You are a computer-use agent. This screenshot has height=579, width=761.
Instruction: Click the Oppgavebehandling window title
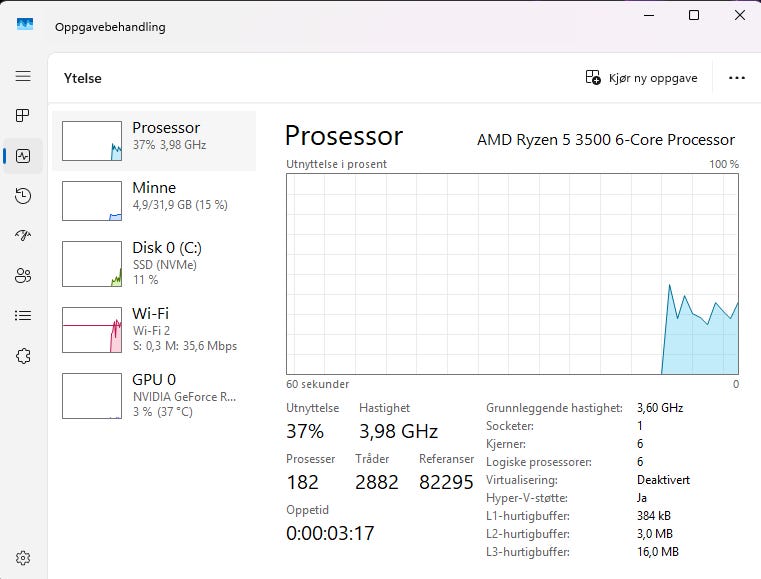pos(110,27)
